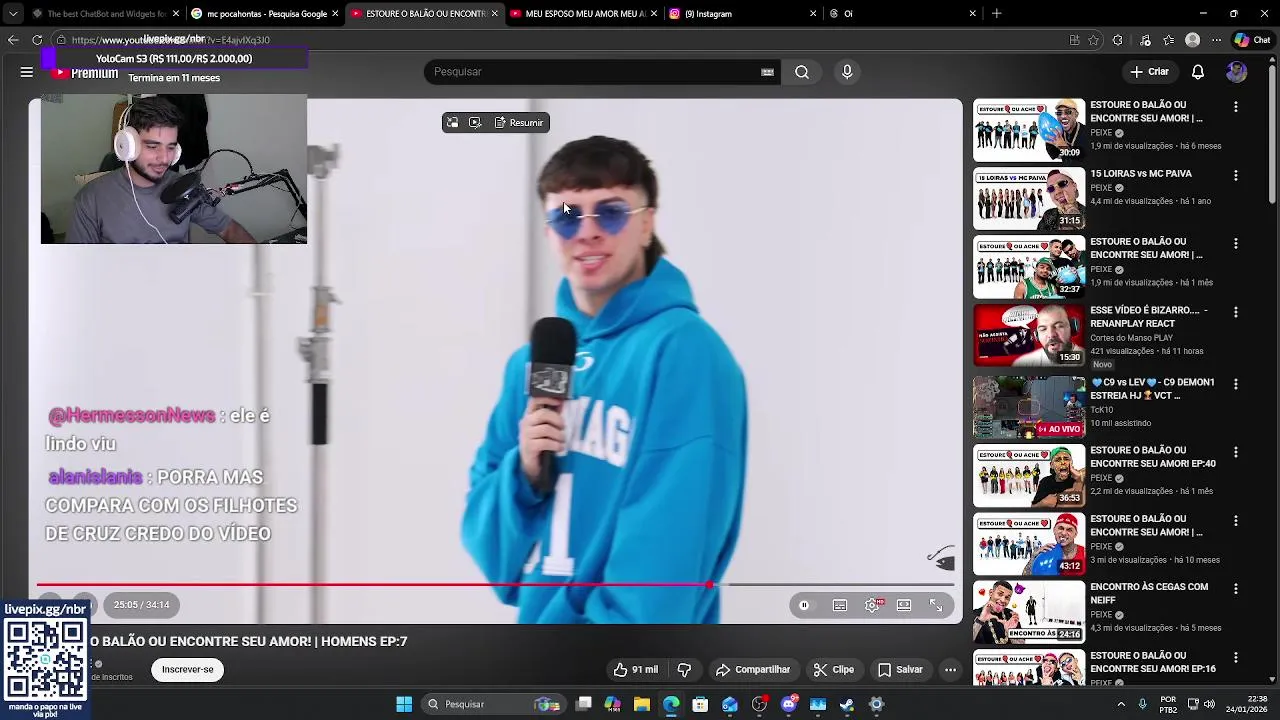The image size is (1280, 720).
Task: Open the C9 vs LEV live thumbnail
Action: [1029, 407]
